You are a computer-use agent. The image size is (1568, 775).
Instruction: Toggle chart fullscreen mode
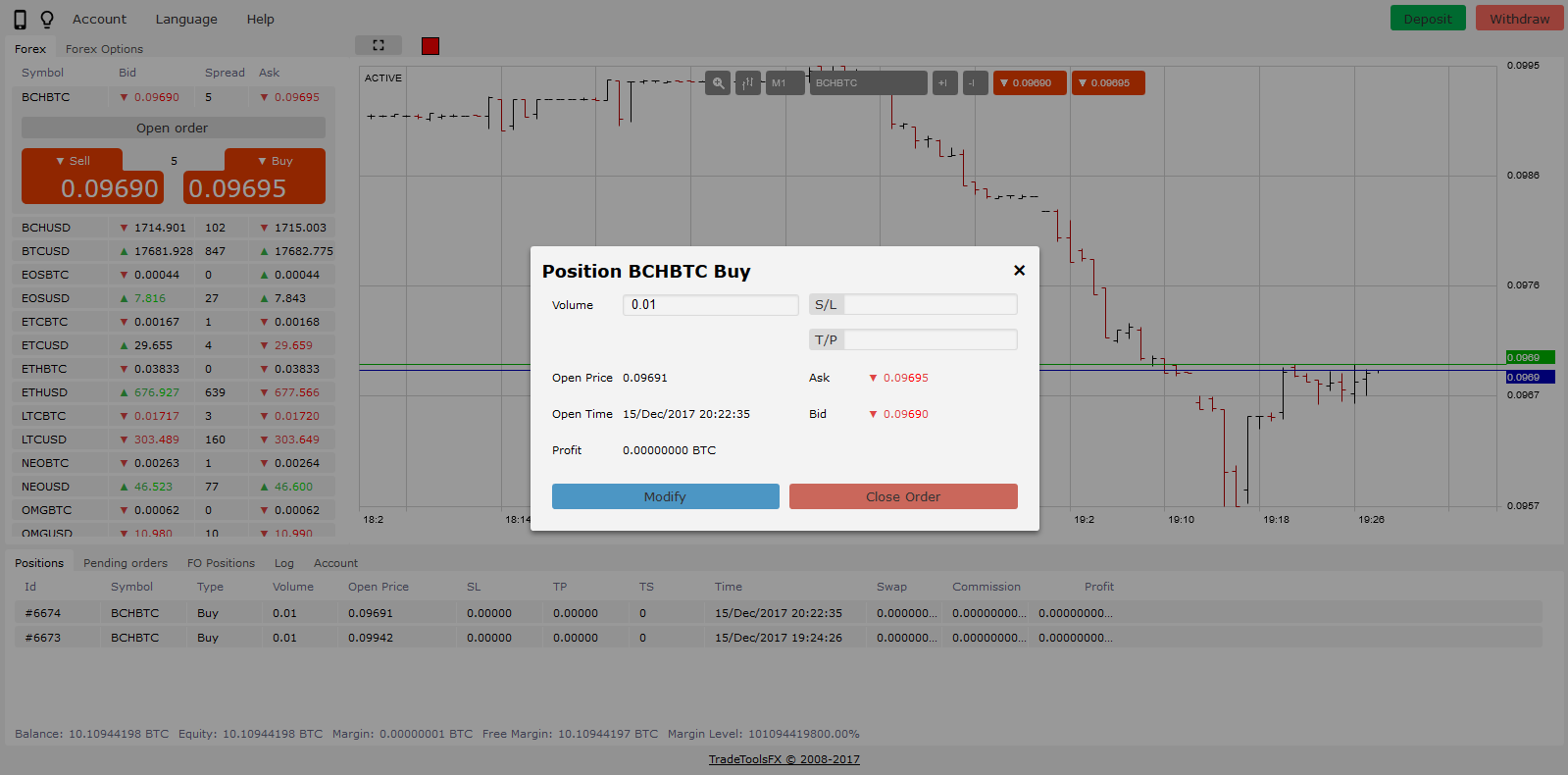[379, 45]
